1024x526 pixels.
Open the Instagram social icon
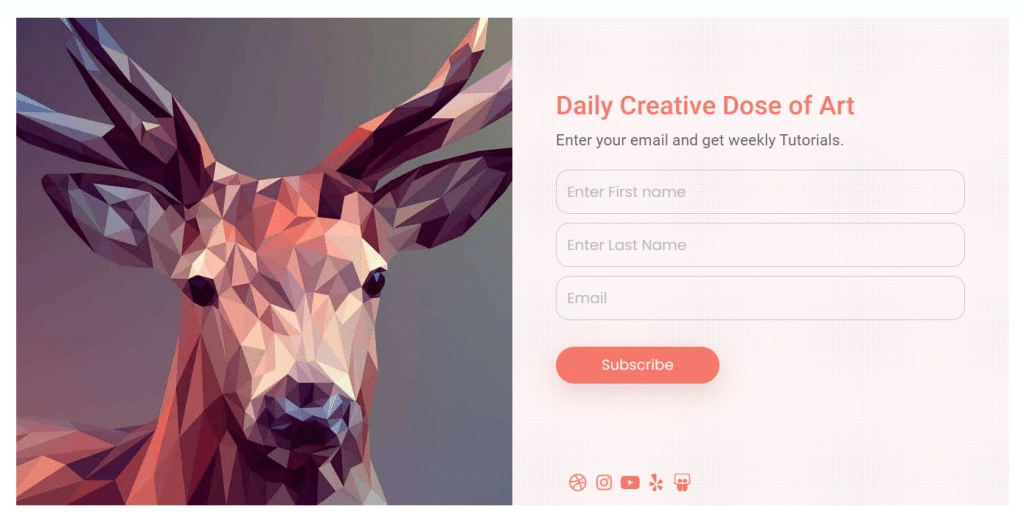coord(604,483)
